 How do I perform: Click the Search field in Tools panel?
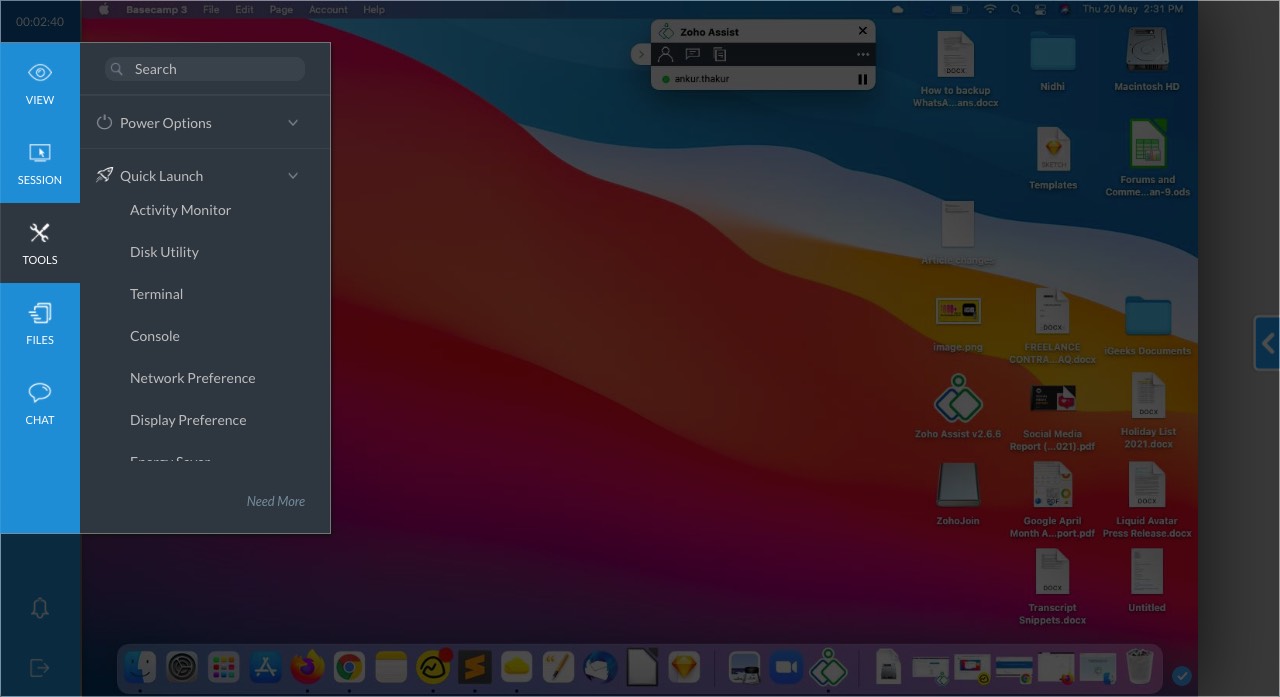[x=205, y=69]
